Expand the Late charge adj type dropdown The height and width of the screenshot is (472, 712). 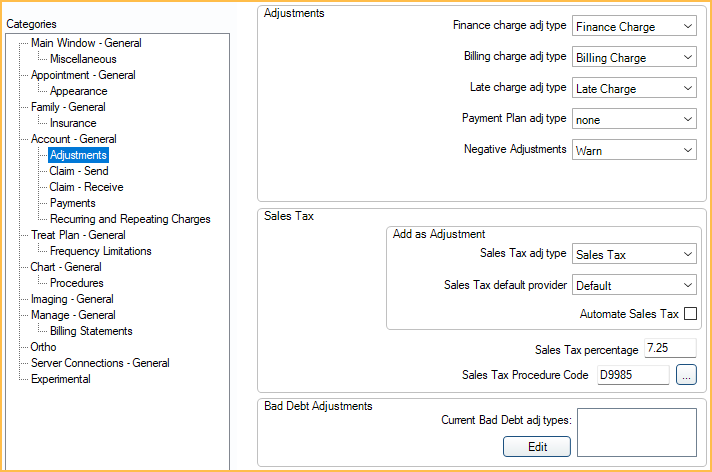click(x=634, y=89)
